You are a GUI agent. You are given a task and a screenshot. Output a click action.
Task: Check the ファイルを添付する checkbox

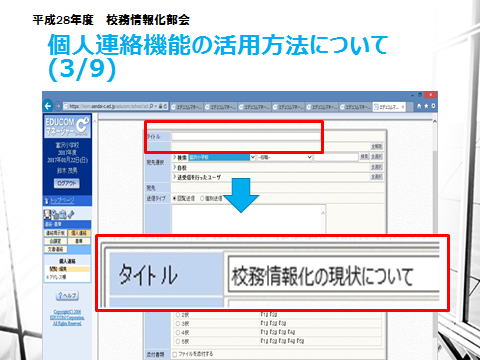coord(175,354)
